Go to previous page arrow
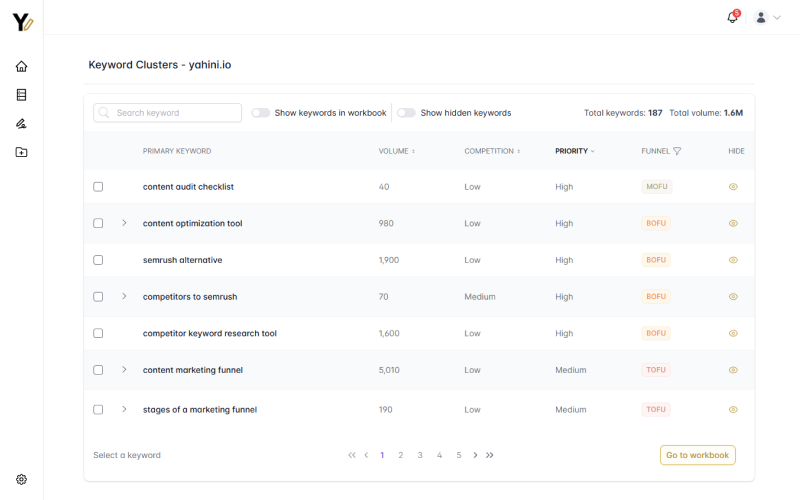 tap(366, 455)
